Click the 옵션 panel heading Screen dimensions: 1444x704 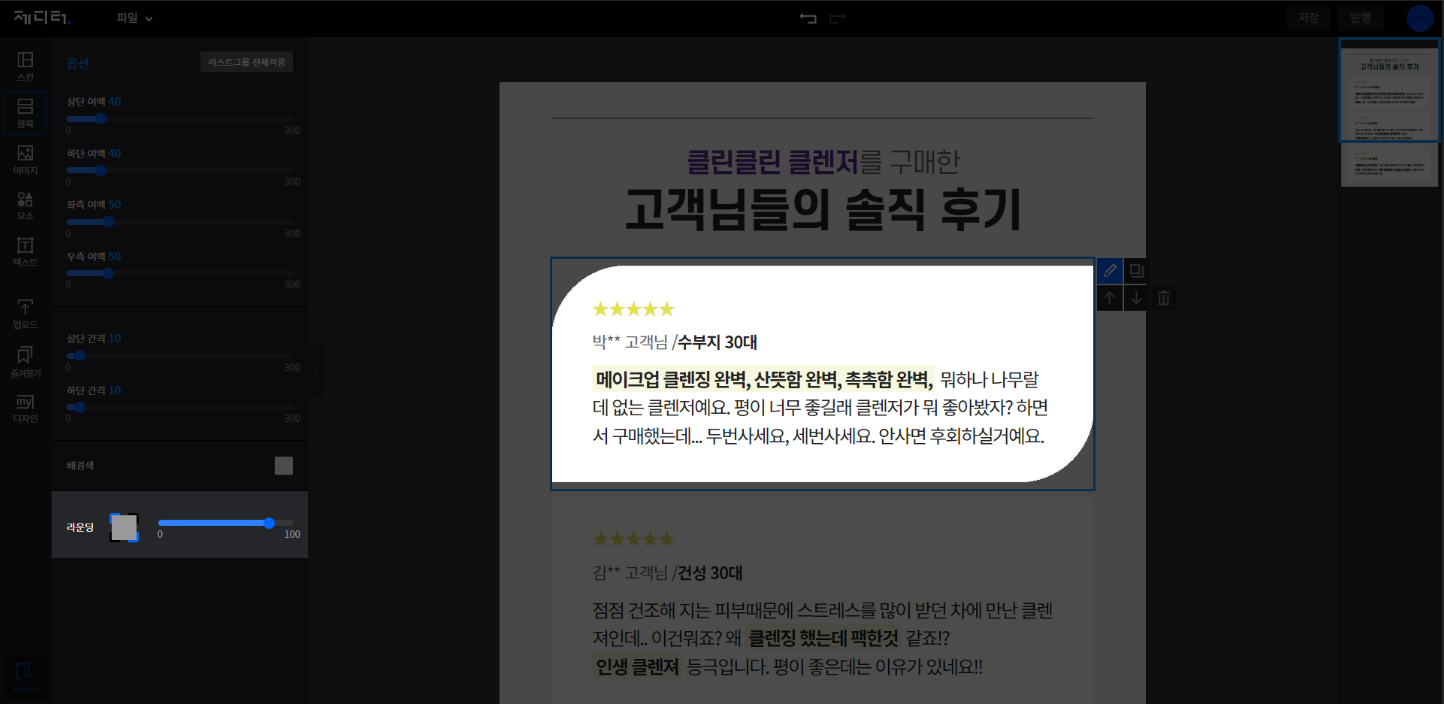click(x=78, y=63)
